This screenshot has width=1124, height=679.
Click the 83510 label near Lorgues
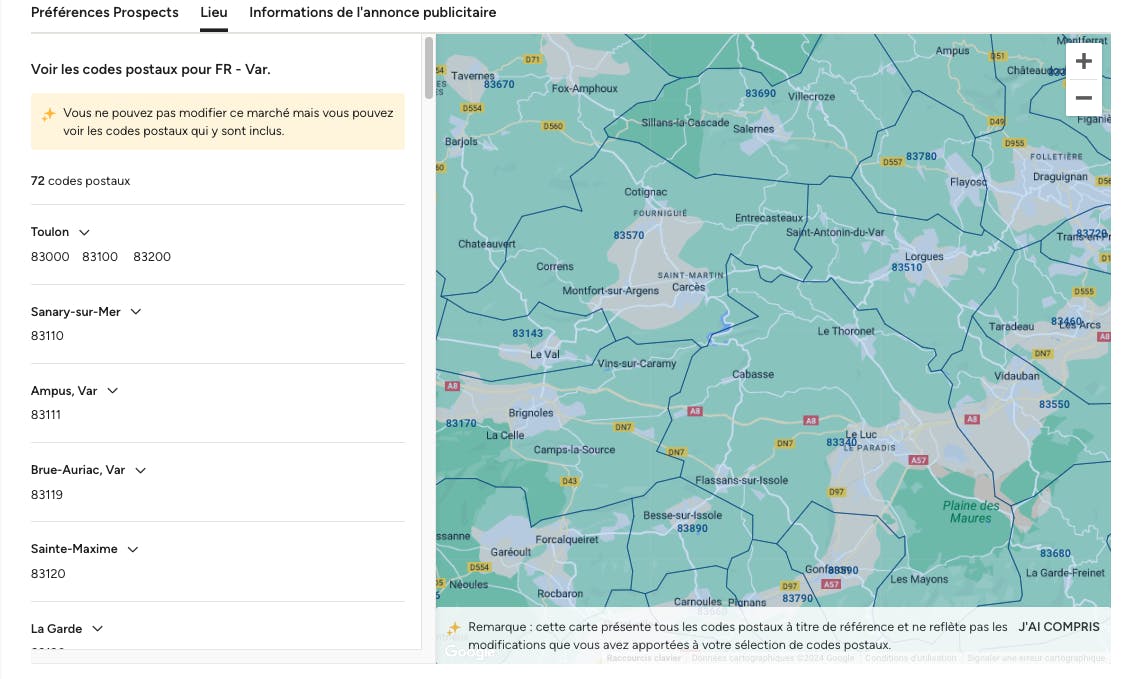[x=907, y=267]
